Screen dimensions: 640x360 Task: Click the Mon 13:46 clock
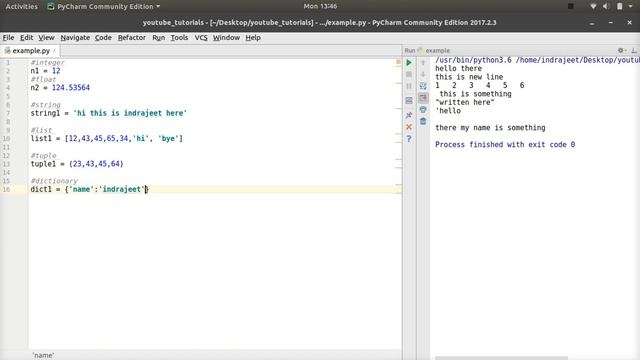(x=320, y=6)
